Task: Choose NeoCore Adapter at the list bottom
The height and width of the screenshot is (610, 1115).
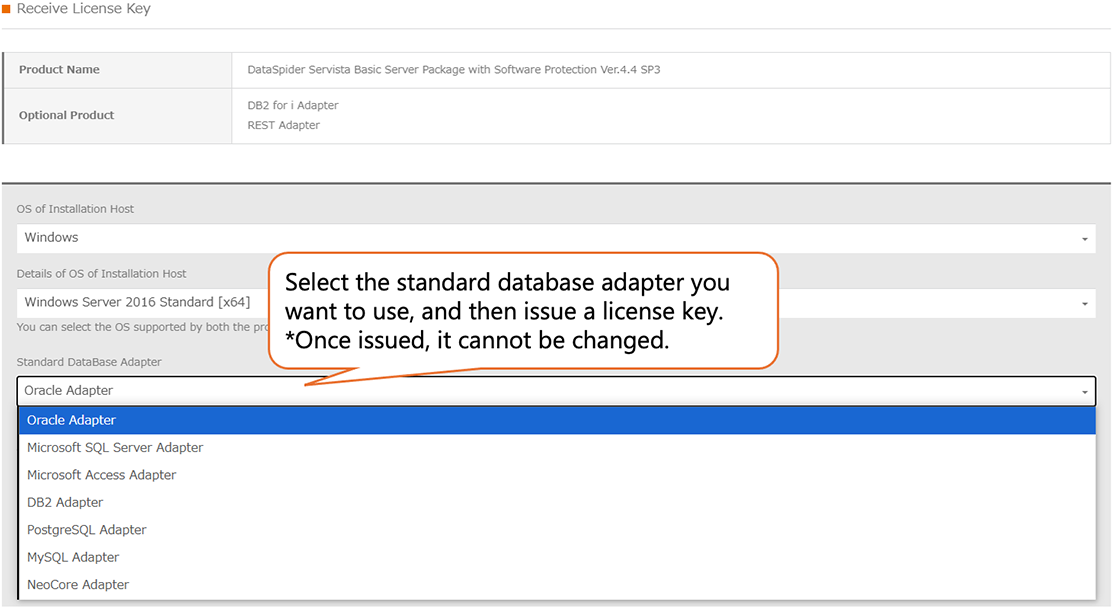Action: [78, 584]
